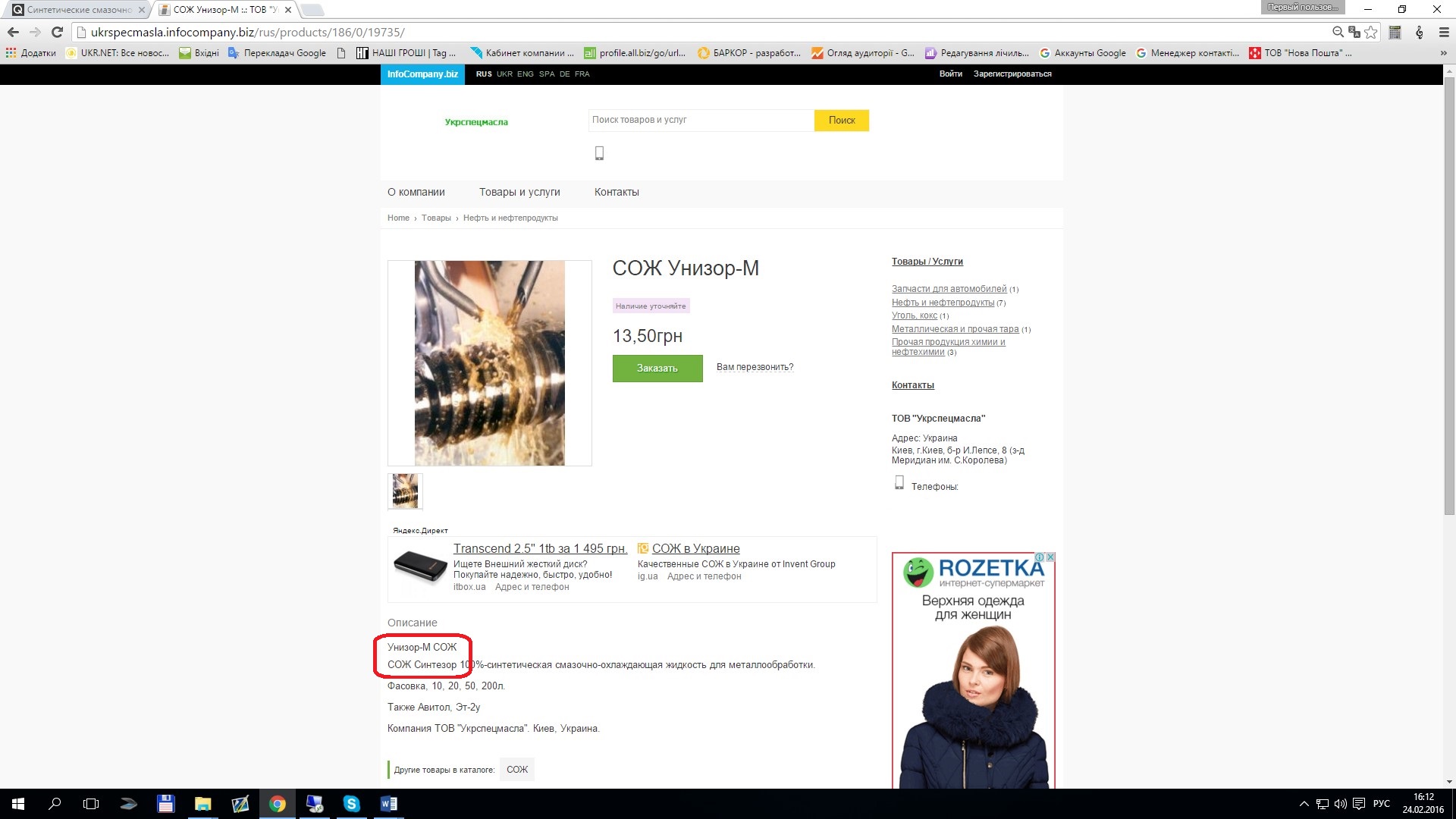Viewport: 1456px width, 819px height.
Task: Reload the page with the refresh icon
Action: click(x=57, y=32)
